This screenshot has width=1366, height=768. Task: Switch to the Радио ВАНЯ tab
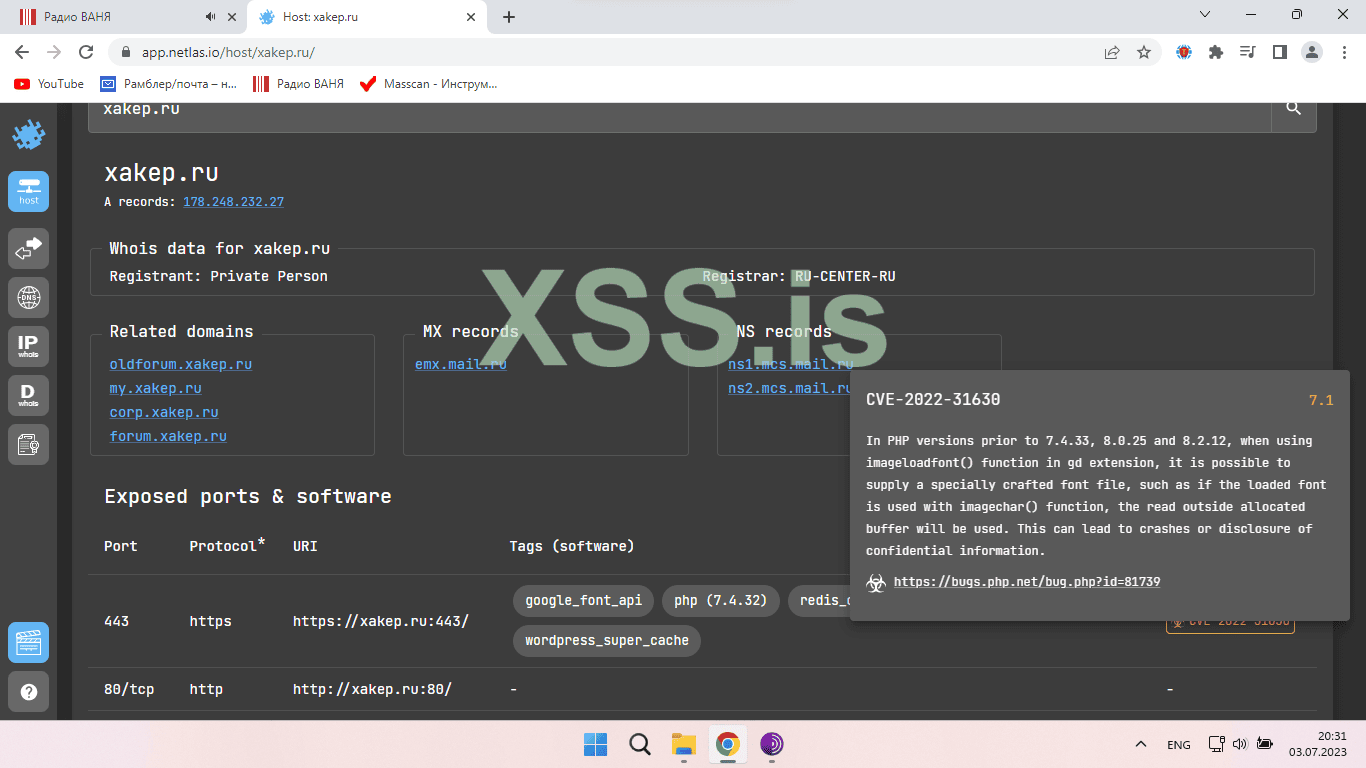(x=124, y=17)
